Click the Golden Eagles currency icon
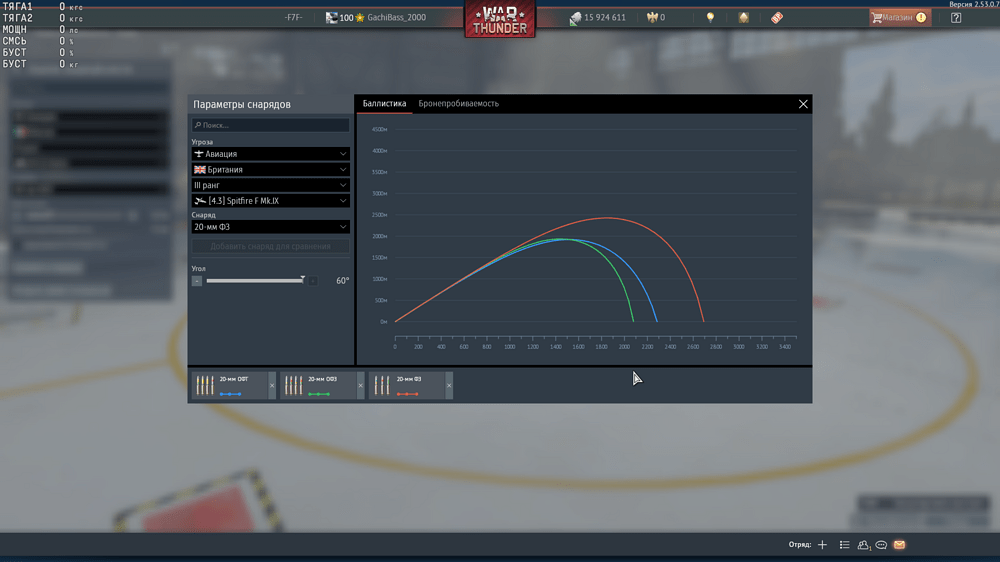The height and width of the screenshot is (562, 1000). click(651, 18)
